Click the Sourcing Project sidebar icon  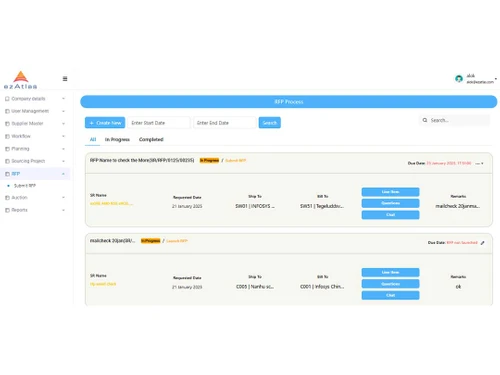click(7, 161)
